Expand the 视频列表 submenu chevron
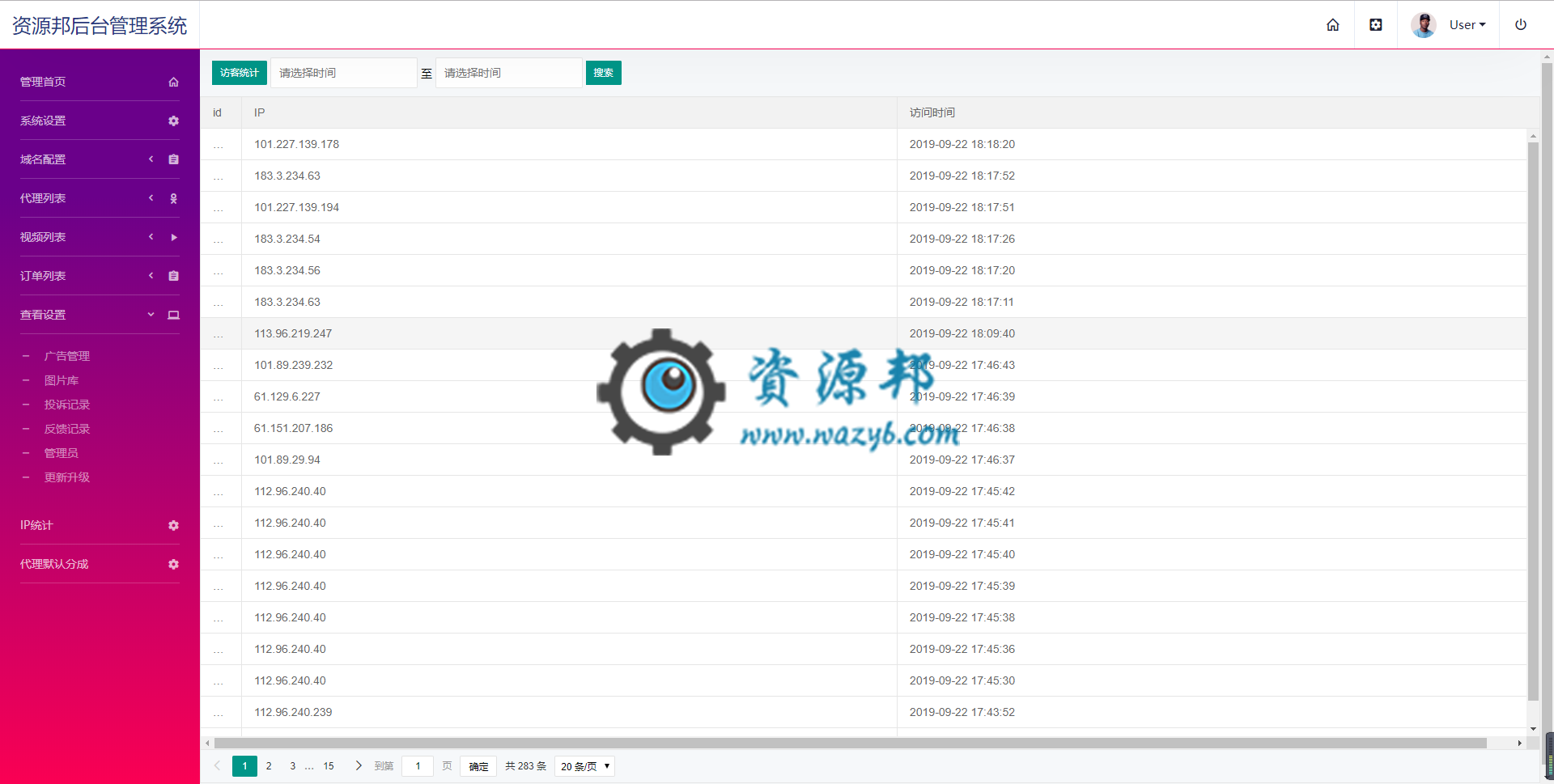Image resolution: width=1554 pixels, height=784 pixels. coord(151,237)
